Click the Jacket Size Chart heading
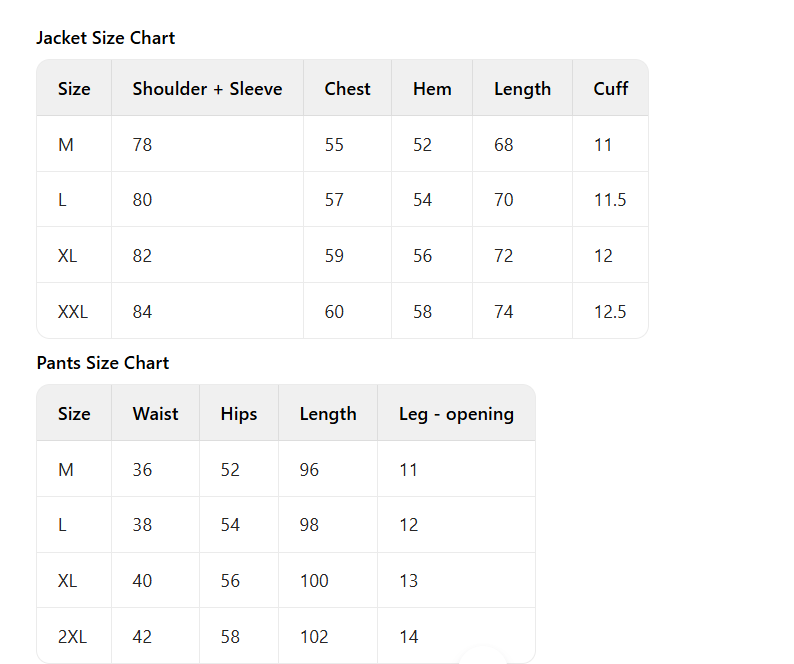Viewport: 794px width, 664px height. click(x=105, y=38)
